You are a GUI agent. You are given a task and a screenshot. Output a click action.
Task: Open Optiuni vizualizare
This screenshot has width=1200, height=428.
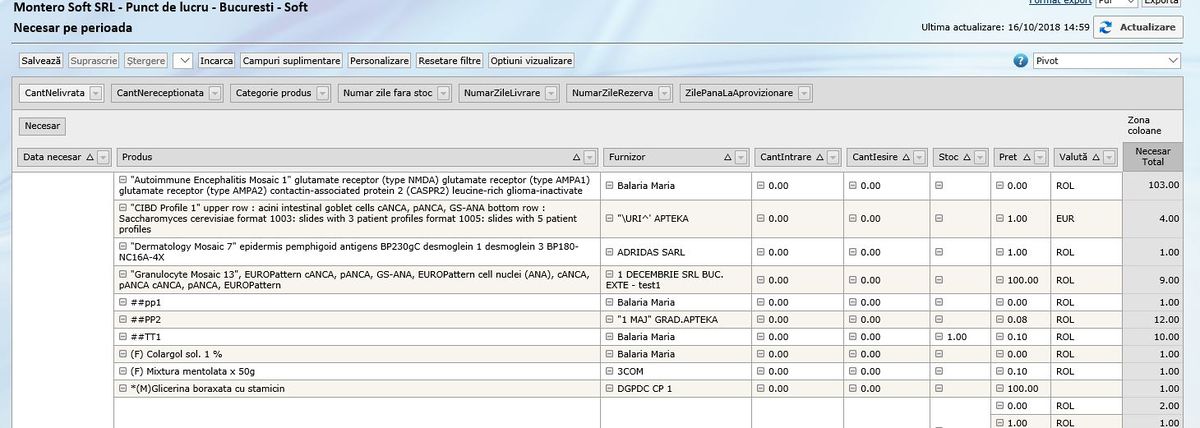coord(531,61)
